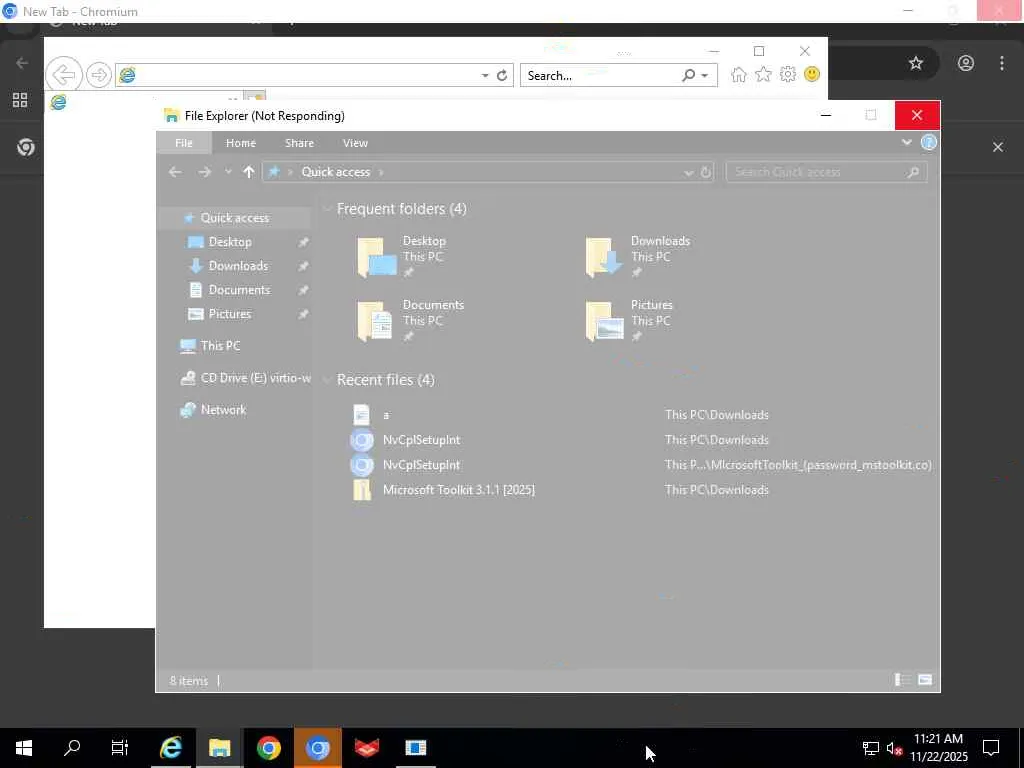Click File Explorer help icon
Viewport: 1024px width, 768px height.
(929, 142)
